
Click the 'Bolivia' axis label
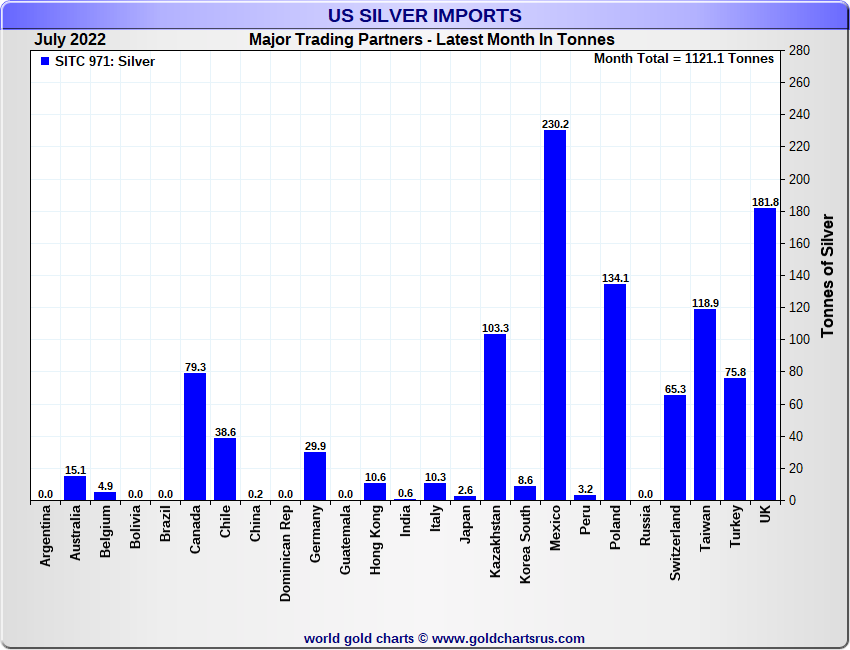[135, 526]
